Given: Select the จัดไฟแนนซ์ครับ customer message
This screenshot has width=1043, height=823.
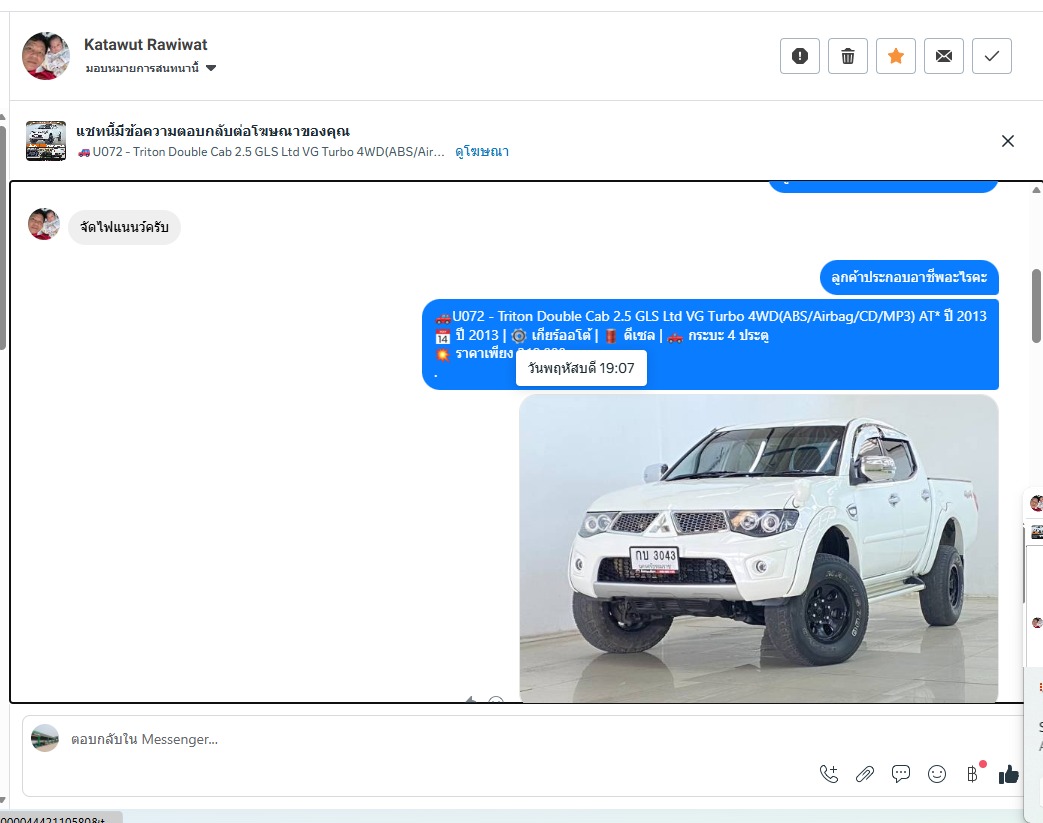Looking at the screenshot, I should coord(124,227).
